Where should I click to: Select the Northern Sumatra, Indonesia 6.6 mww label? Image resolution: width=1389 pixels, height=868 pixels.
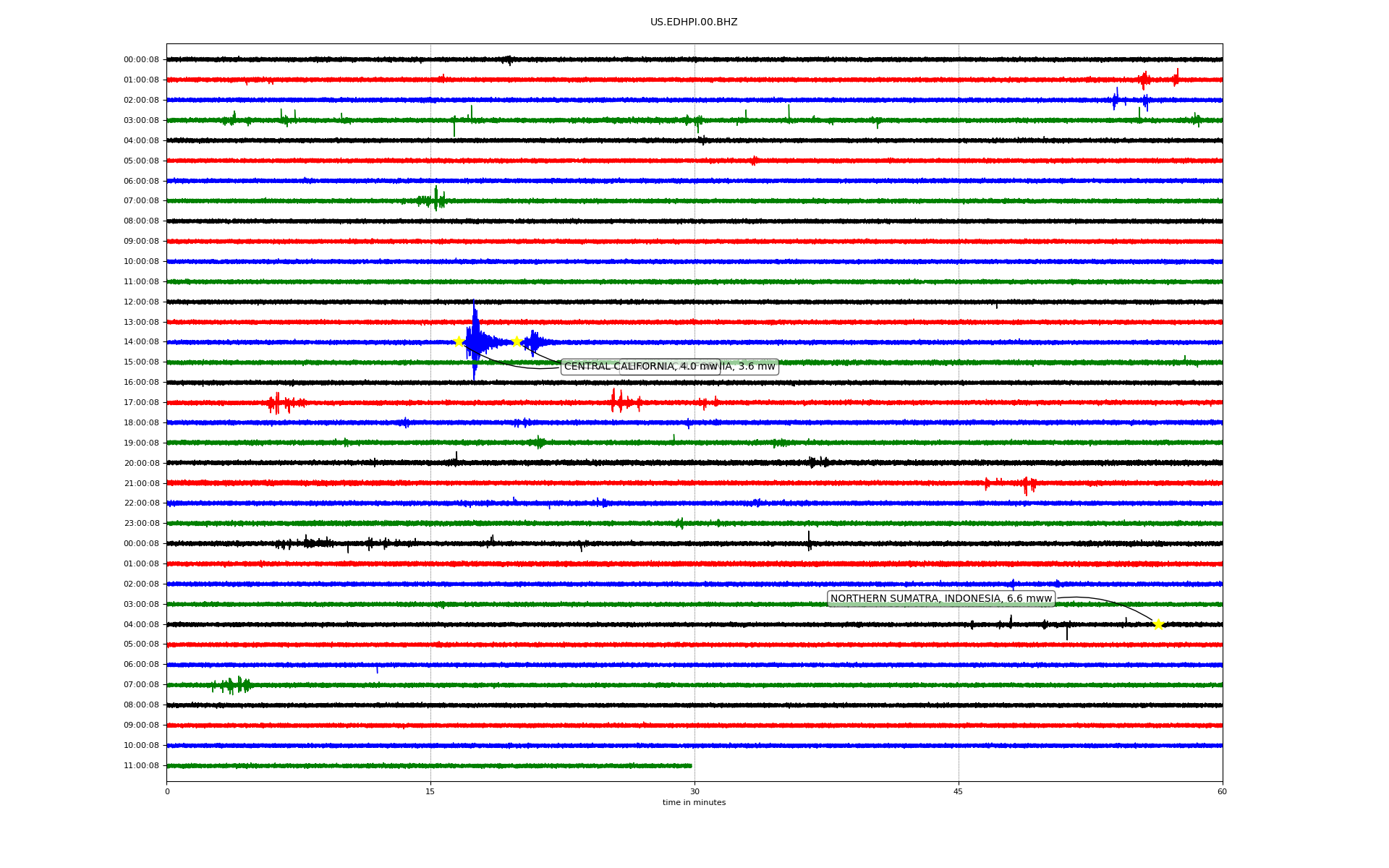tap(940, 599)
